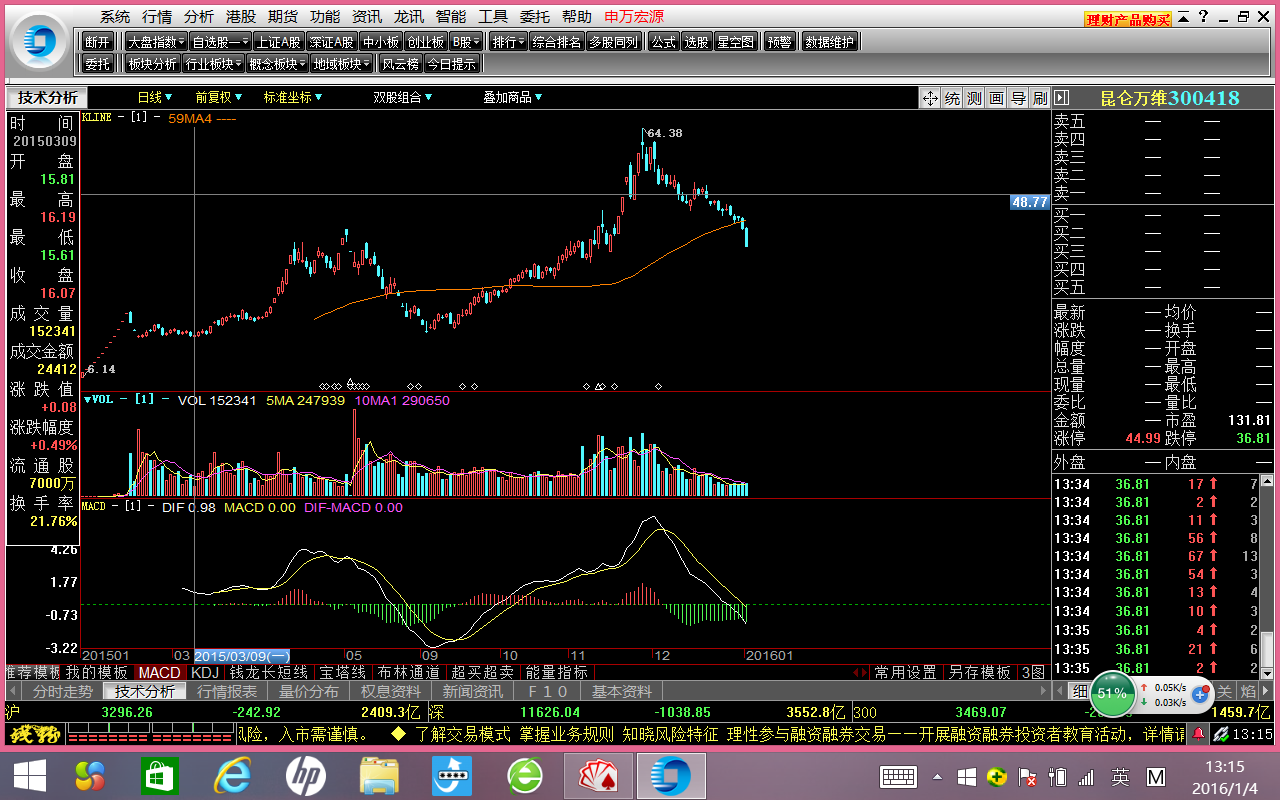Click the blue app logo orb
This screenshot has height=800, width=1280.
39,41
